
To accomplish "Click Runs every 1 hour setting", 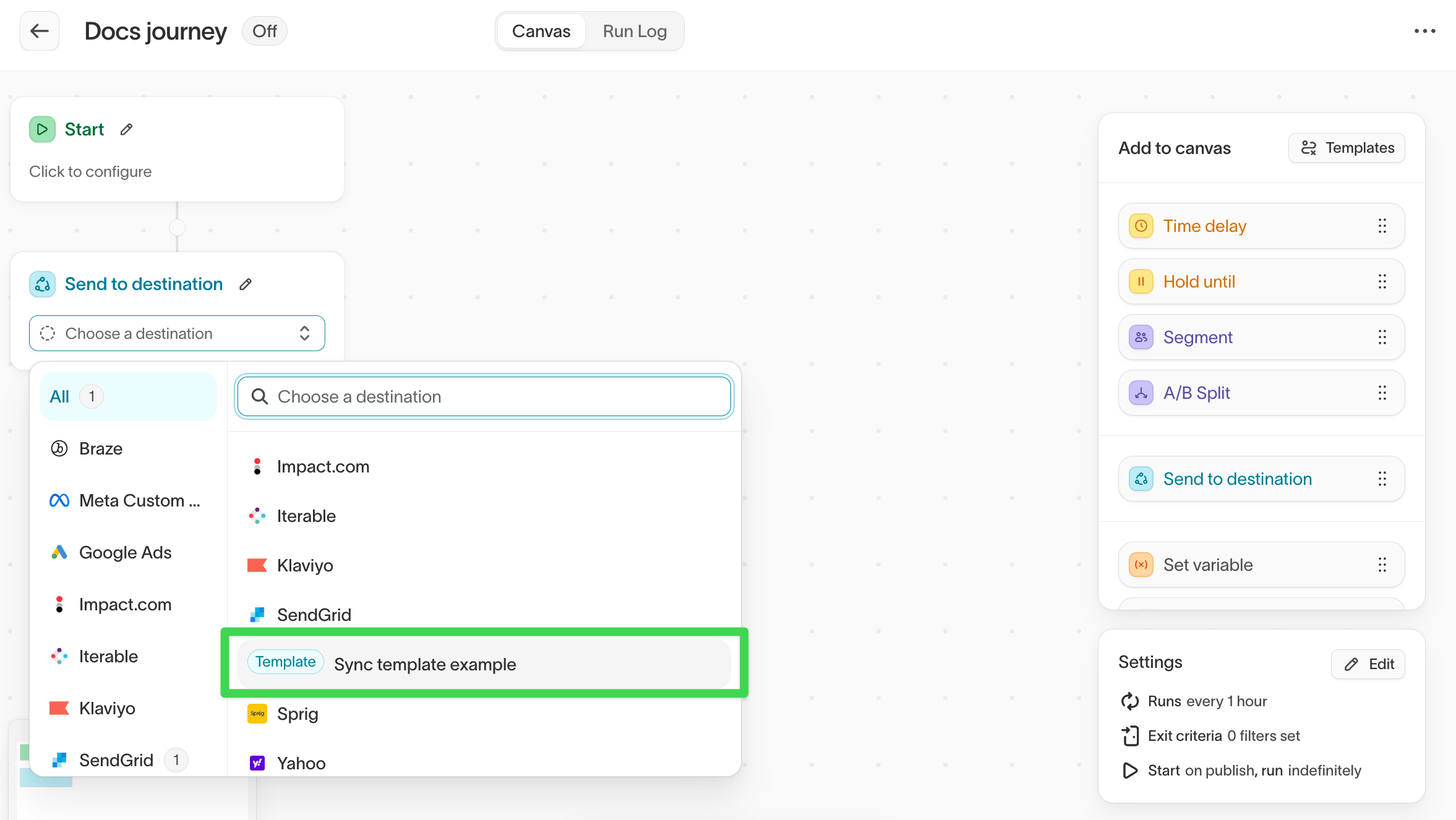I will click(x=1194, y=701).
